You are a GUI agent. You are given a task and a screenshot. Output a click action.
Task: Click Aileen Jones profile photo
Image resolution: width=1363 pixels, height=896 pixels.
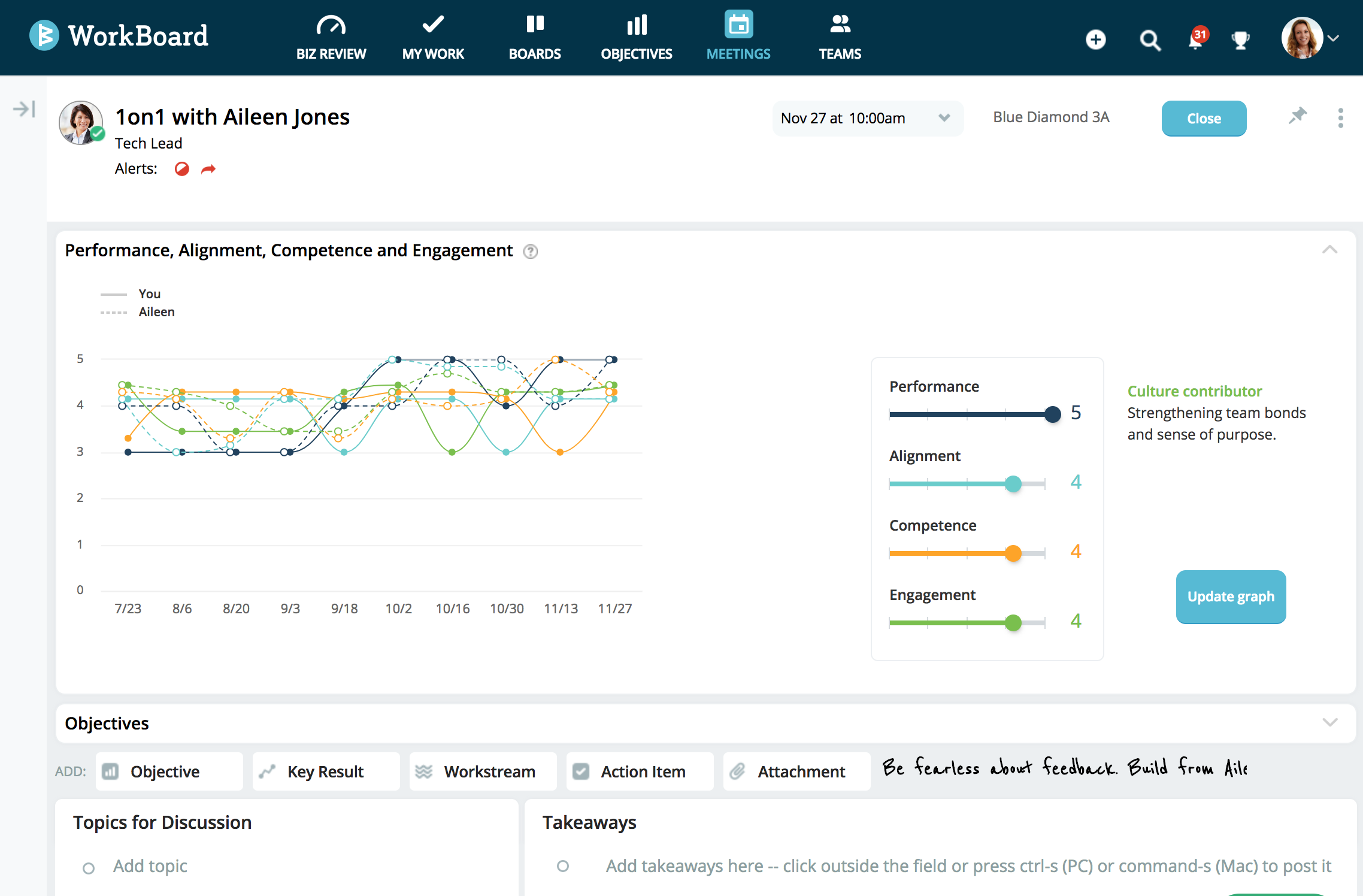tap(81, 123)
